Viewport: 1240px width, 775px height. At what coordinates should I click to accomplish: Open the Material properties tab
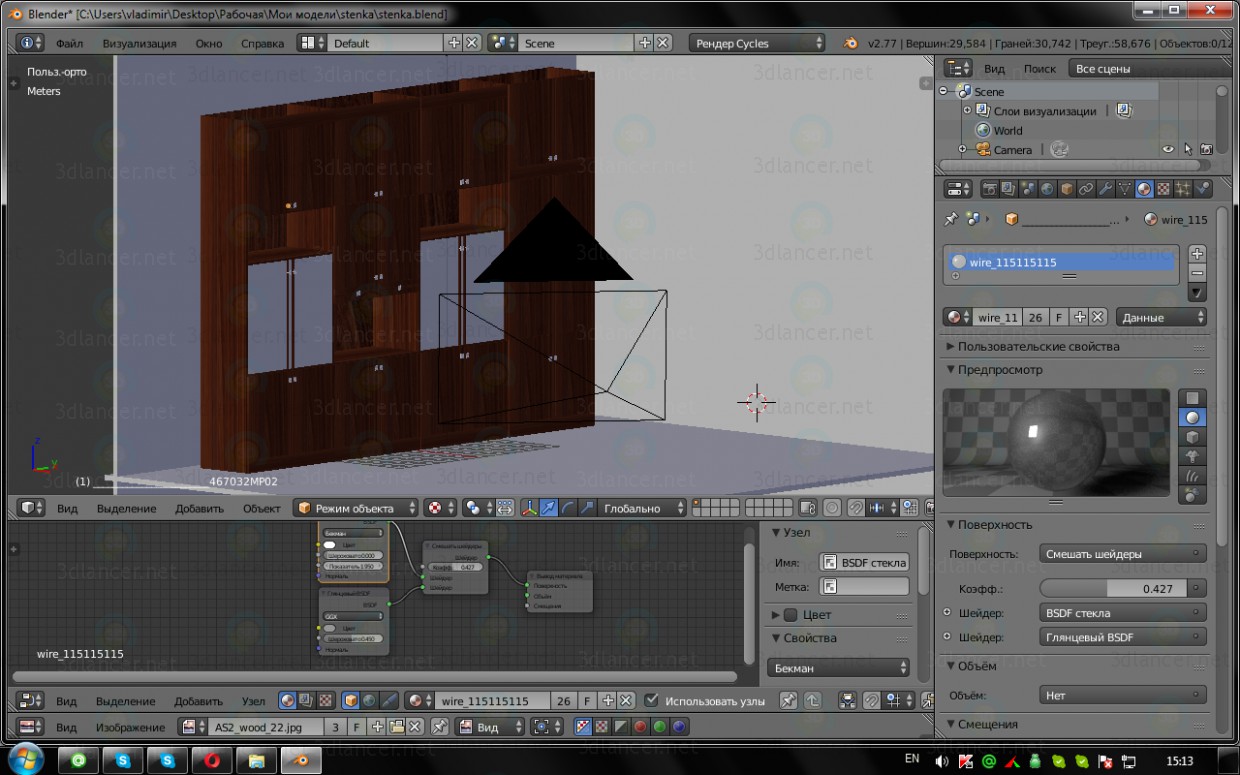[1144, 189]
